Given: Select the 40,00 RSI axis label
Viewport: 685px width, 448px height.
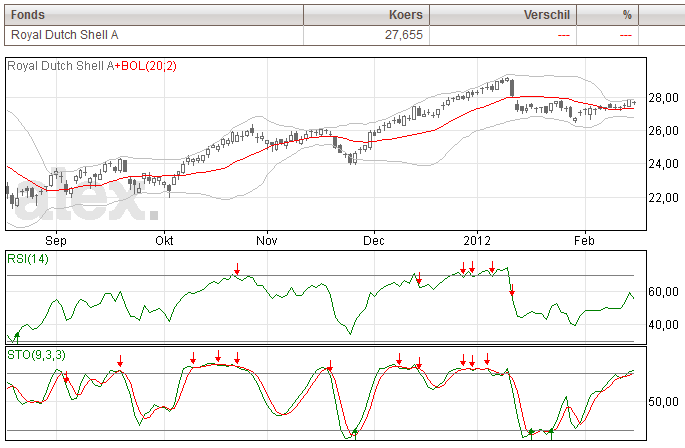Looking at the screenshot, I should click(663, 325).
